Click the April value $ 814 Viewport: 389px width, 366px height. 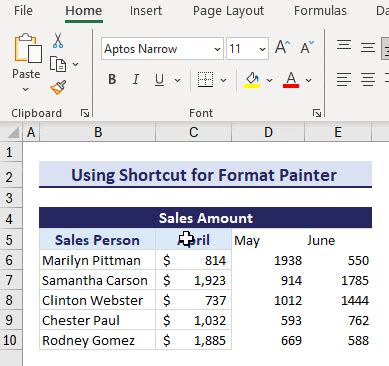tap(193, 260)
